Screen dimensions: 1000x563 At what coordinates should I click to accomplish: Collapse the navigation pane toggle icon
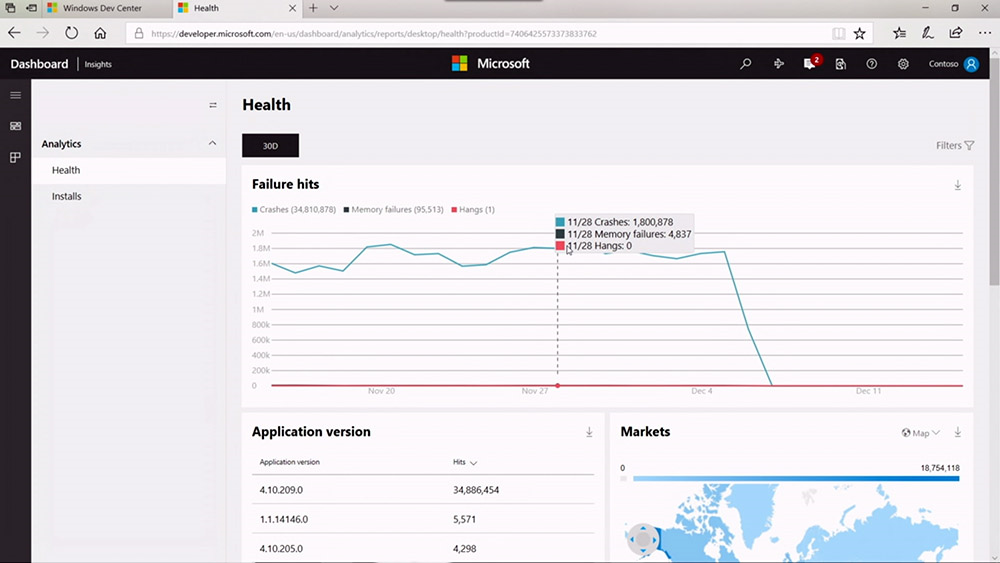coord(213,105)
